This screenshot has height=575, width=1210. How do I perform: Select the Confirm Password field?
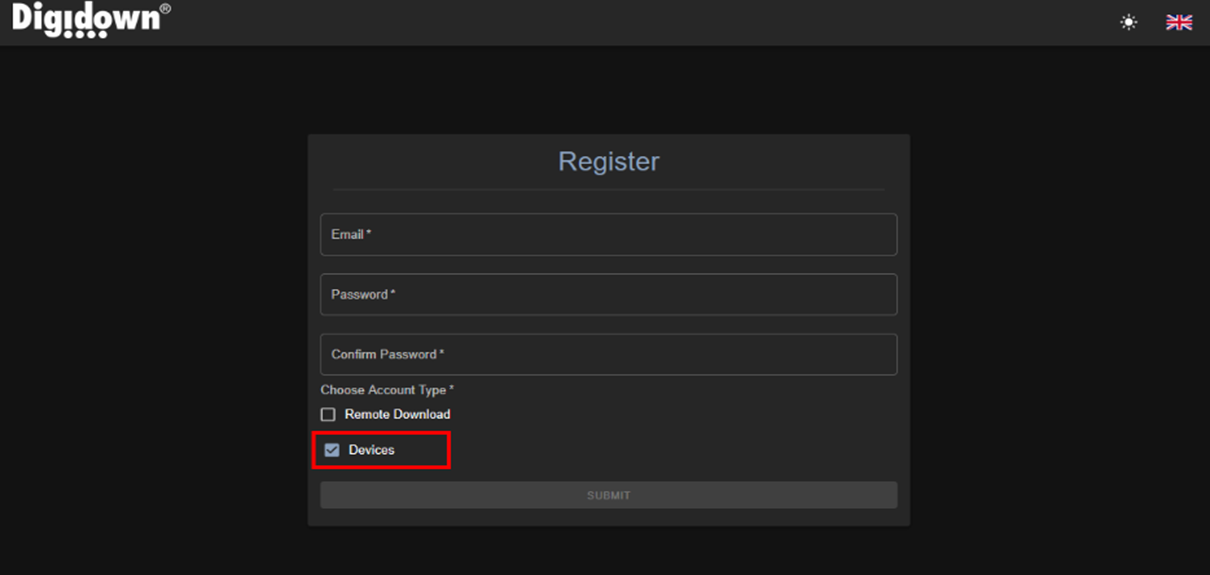[x=608, y=354]
